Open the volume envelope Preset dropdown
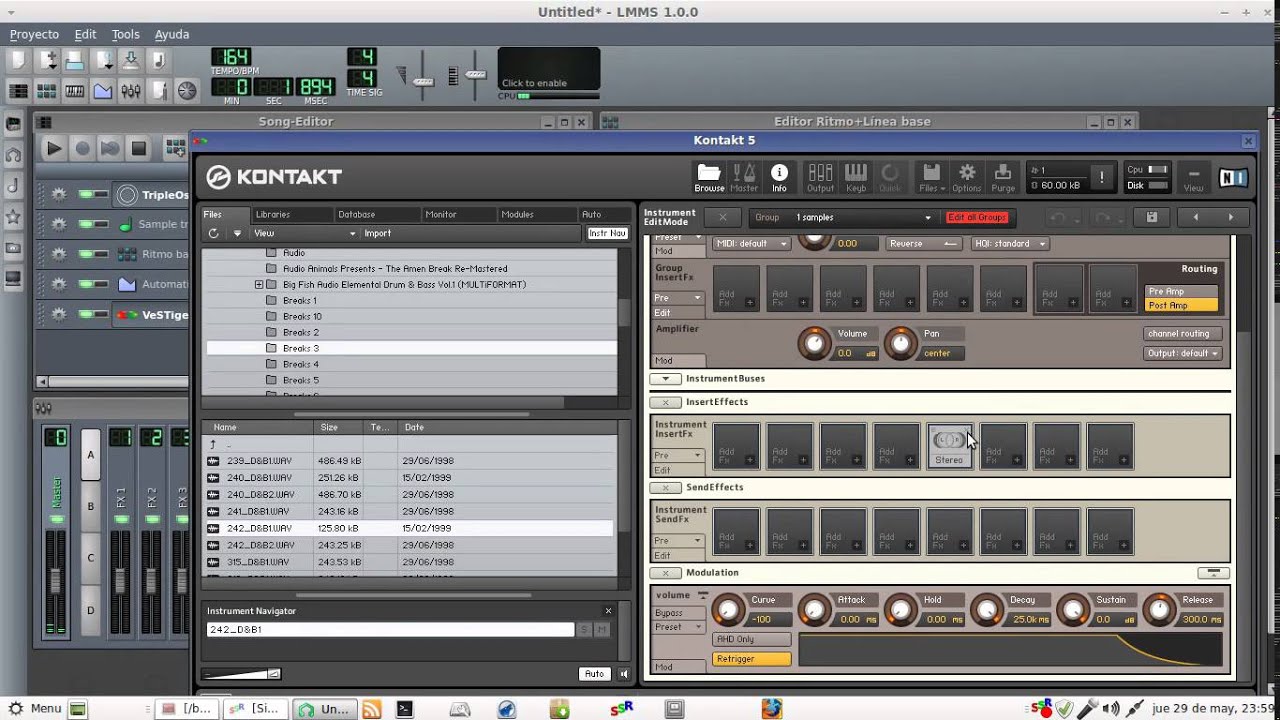Screen dimensions: 1280x720 [680, 627]
